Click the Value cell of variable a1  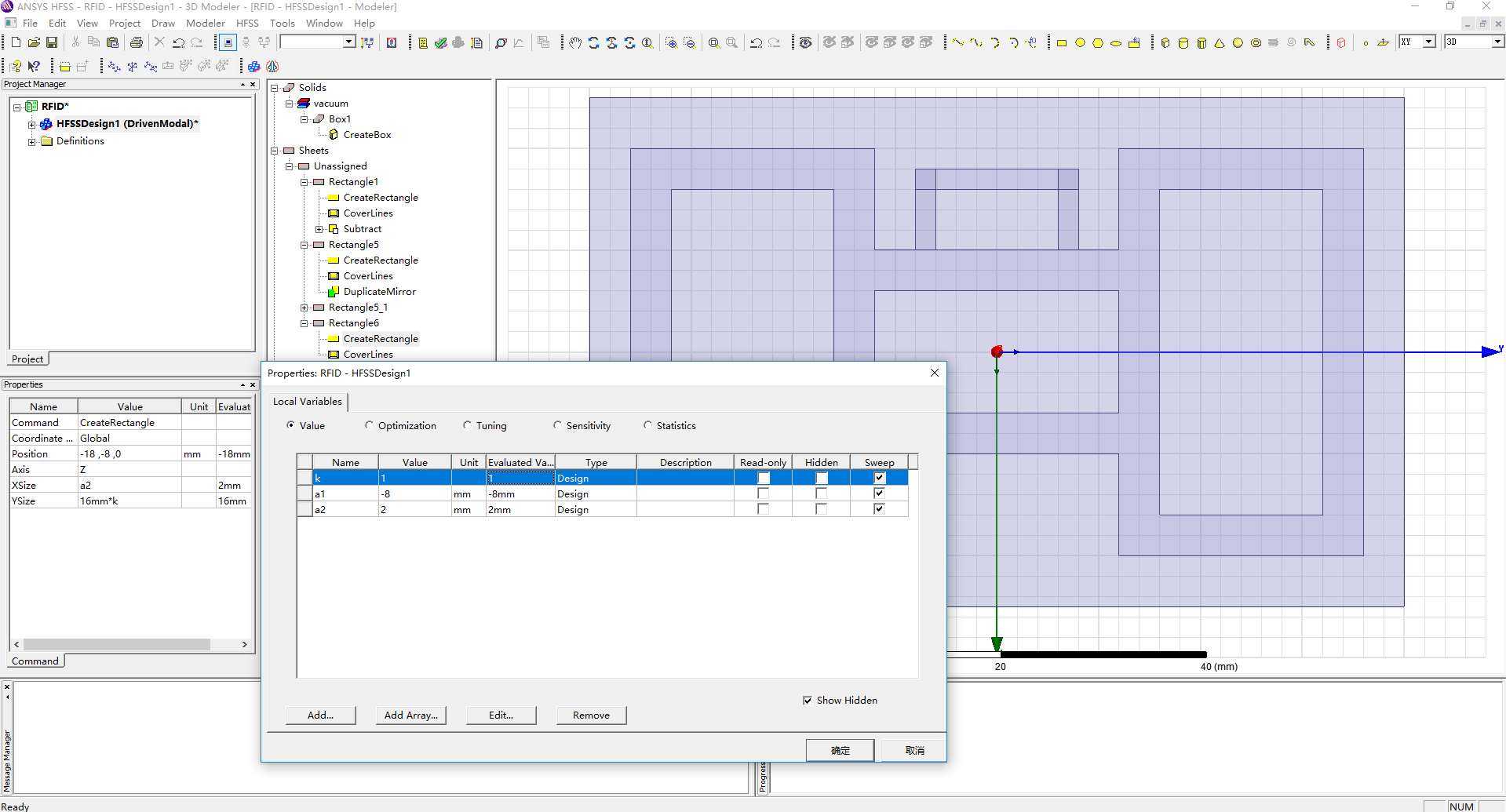(x=414, y=493)
